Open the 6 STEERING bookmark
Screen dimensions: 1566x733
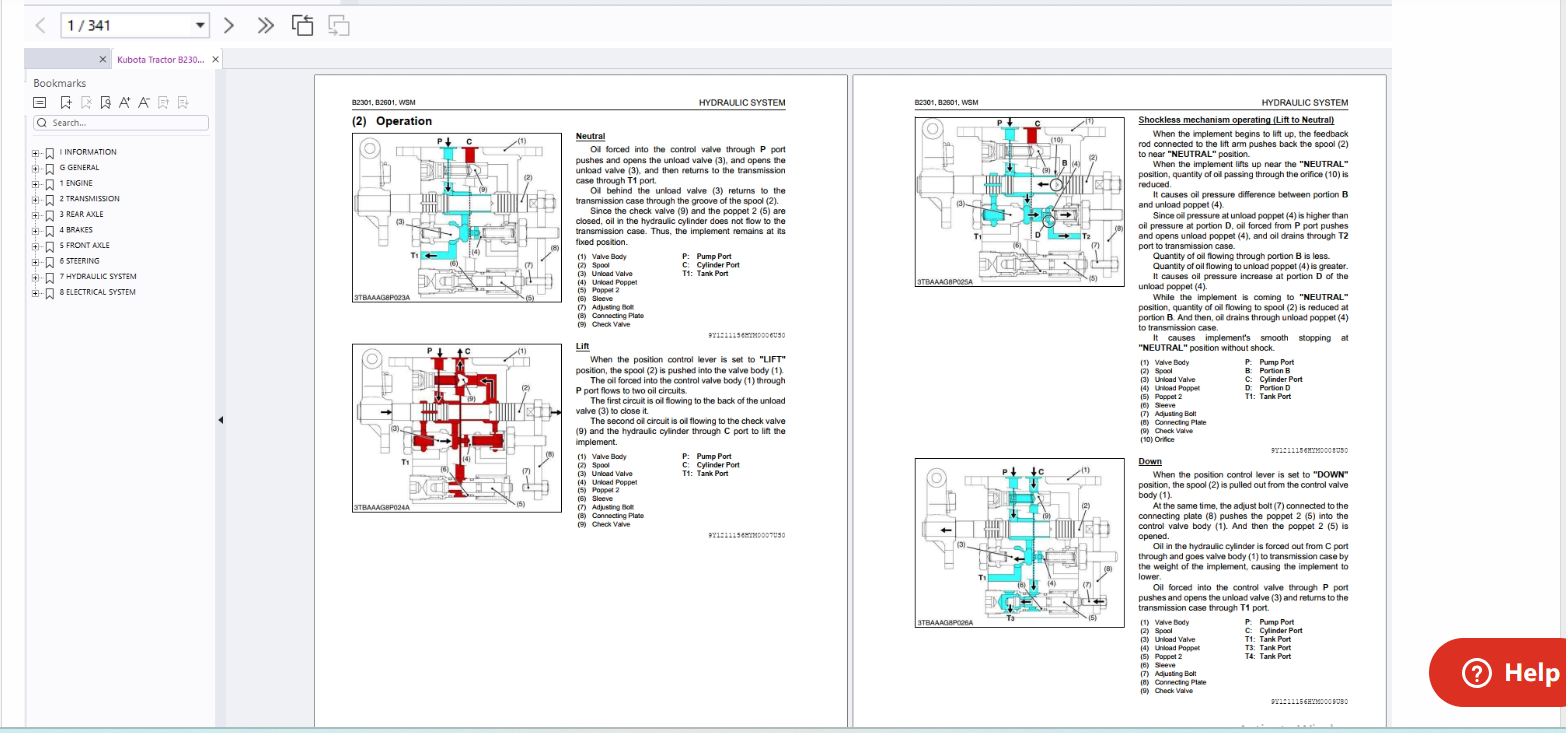(x=79, y=261)
